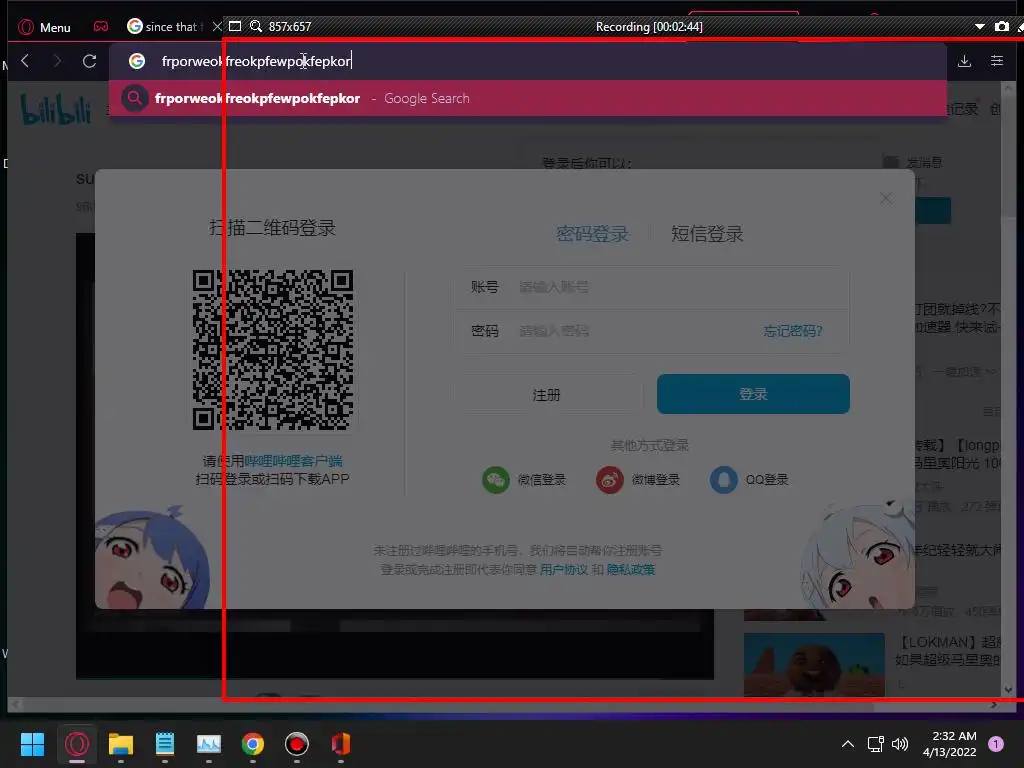Select the Google Search suggestion row
Screen dimensions: 1024x768
[x=528, y=98]
